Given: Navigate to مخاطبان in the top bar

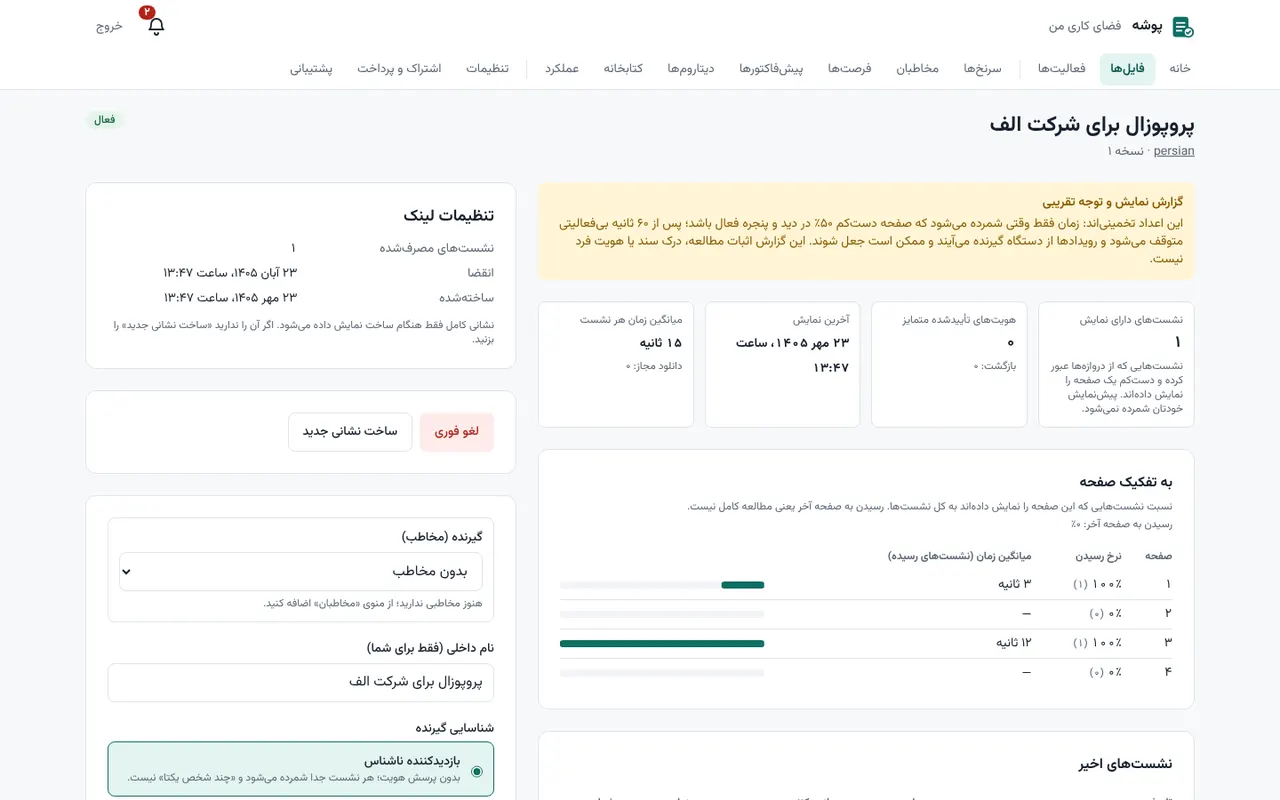Looking at the screenshot, I should [x=917, y=69].
